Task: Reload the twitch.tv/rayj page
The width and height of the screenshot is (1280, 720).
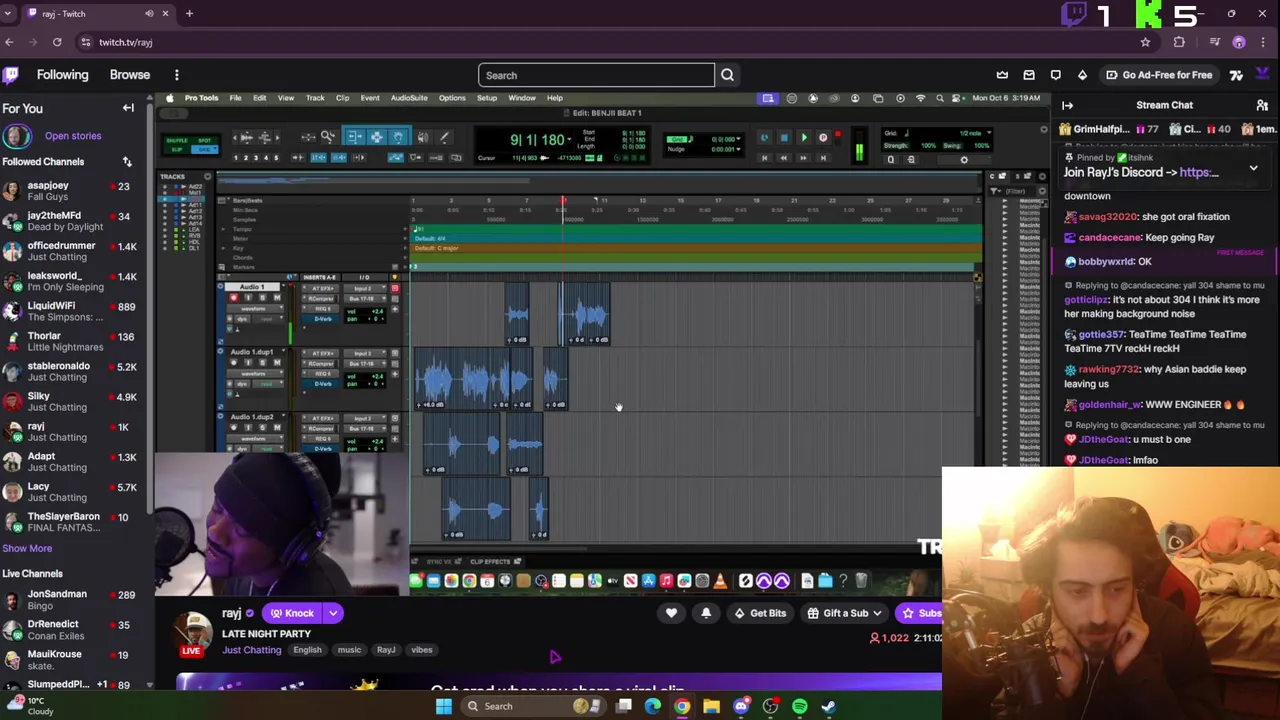Action: 57,42
